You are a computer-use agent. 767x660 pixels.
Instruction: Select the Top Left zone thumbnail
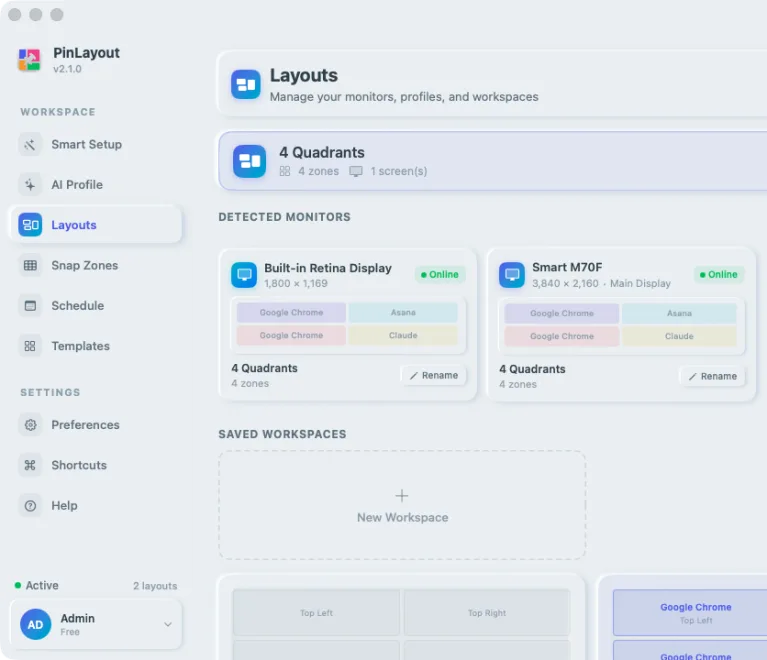pyautogui.click(x=316, y=613)
